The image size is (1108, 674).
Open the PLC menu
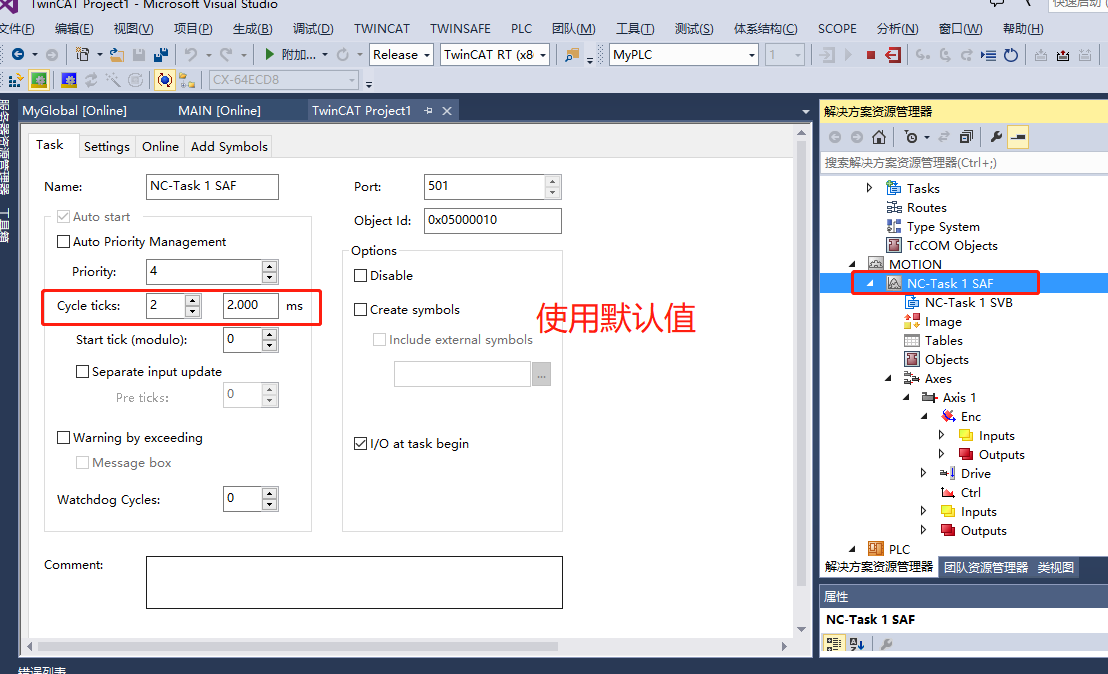521,29
